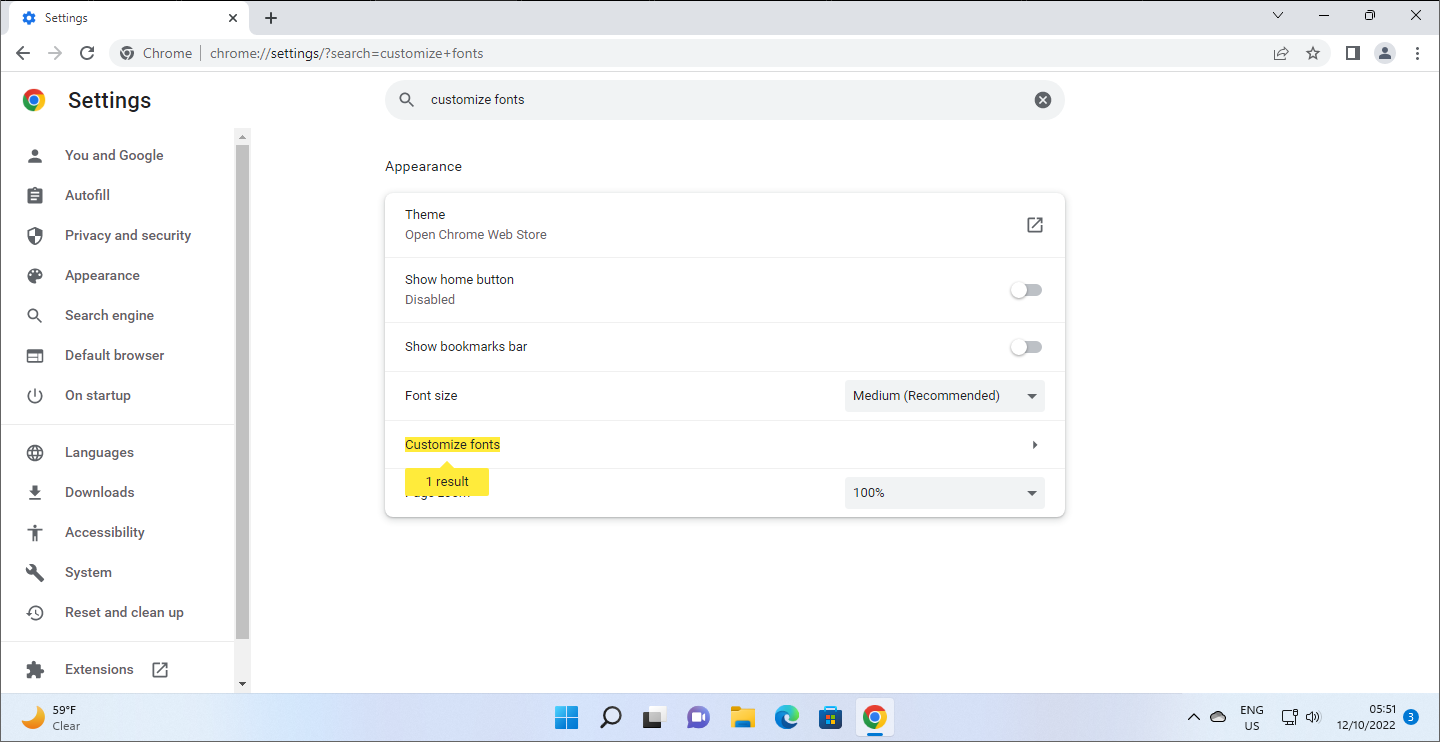Screen dimensions: 1440x742
Task: Clear the customize fonts search query
Action: click(1043, 99)
